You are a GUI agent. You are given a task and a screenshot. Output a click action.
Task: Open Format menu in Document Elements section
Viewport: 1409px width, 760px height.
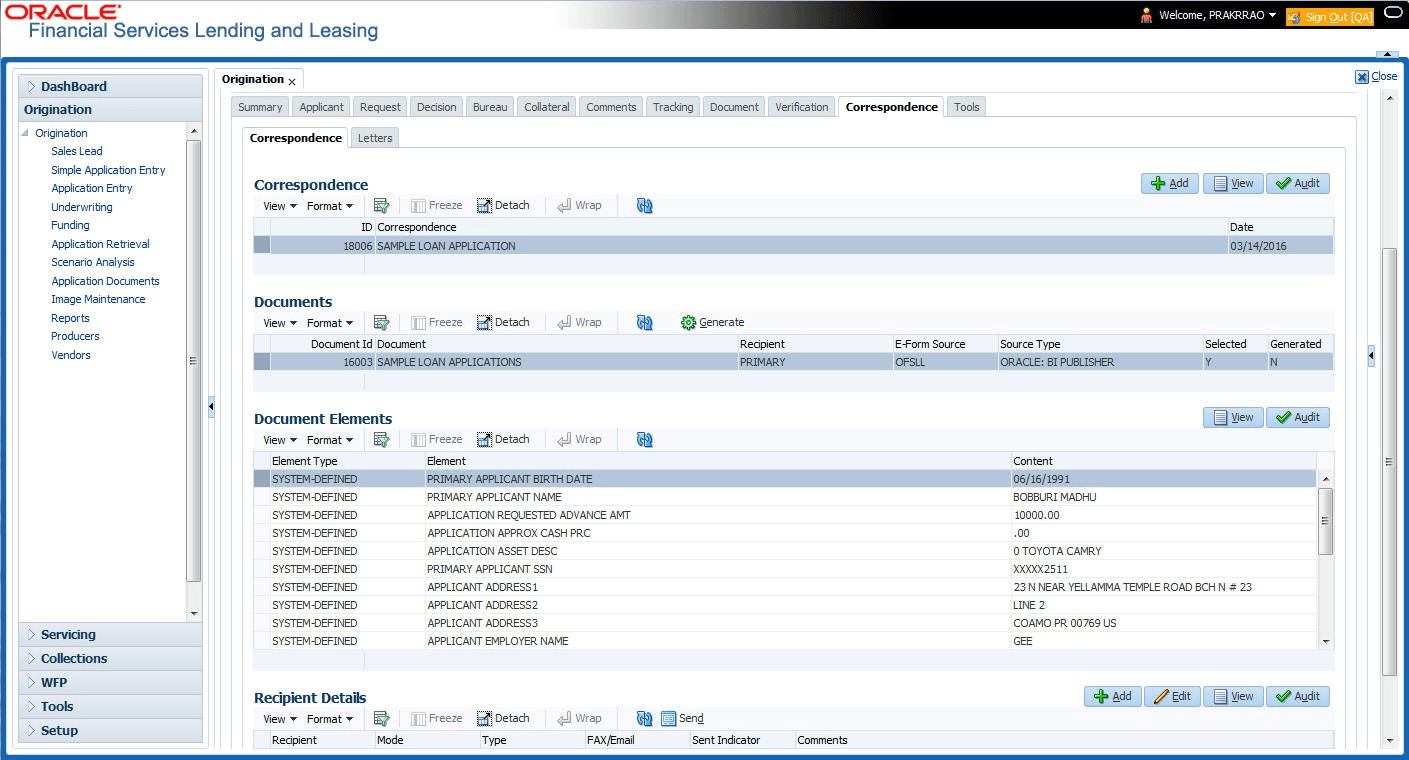tap(330, 440)
